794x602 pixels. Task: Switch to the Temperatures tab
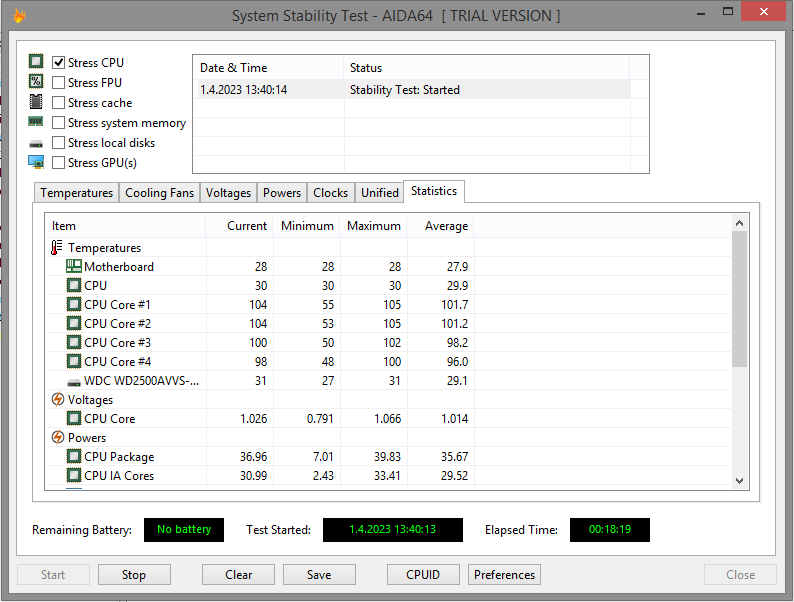click(76, 193)
